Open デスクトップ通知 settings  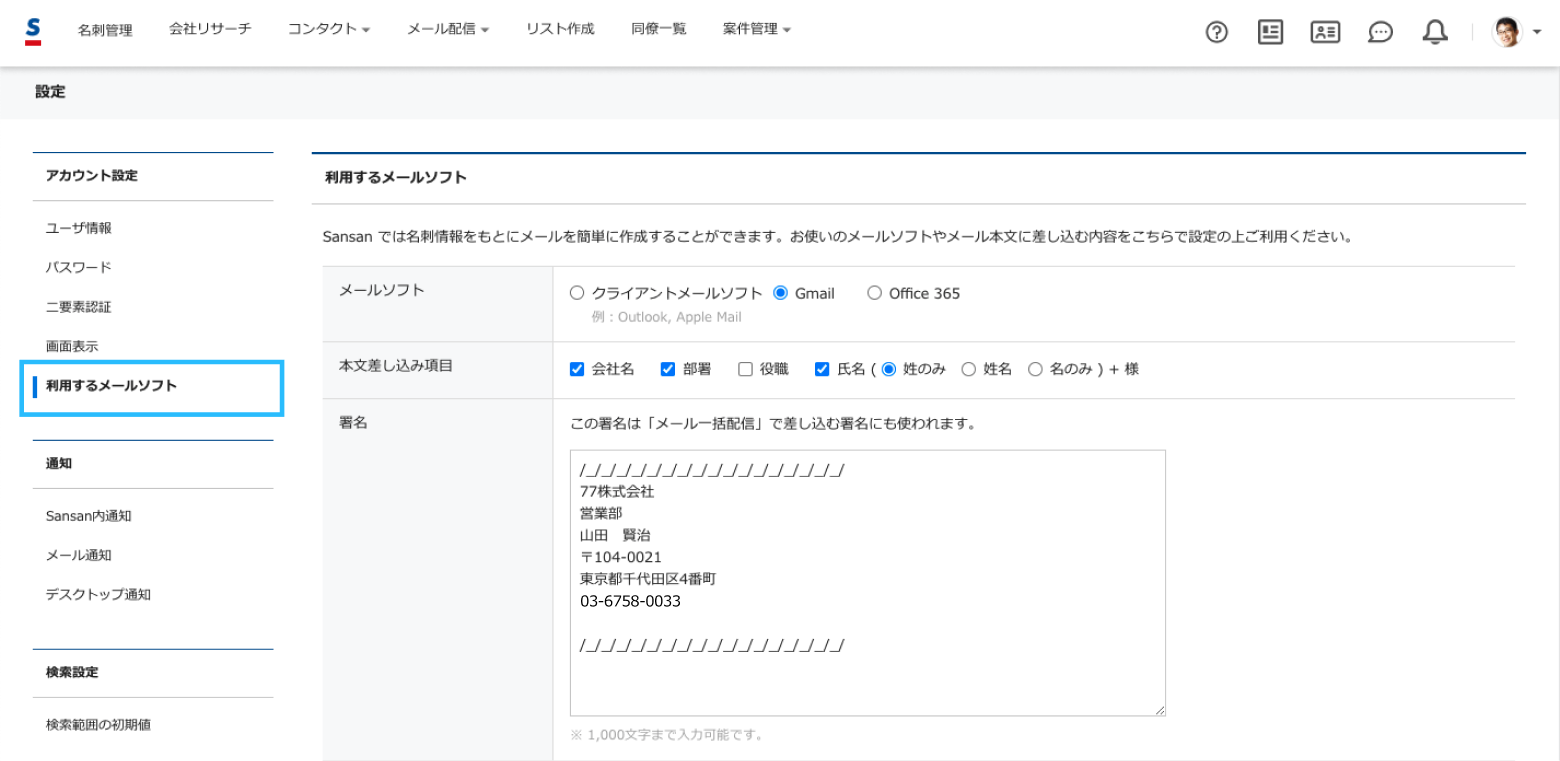coord(98,594)
